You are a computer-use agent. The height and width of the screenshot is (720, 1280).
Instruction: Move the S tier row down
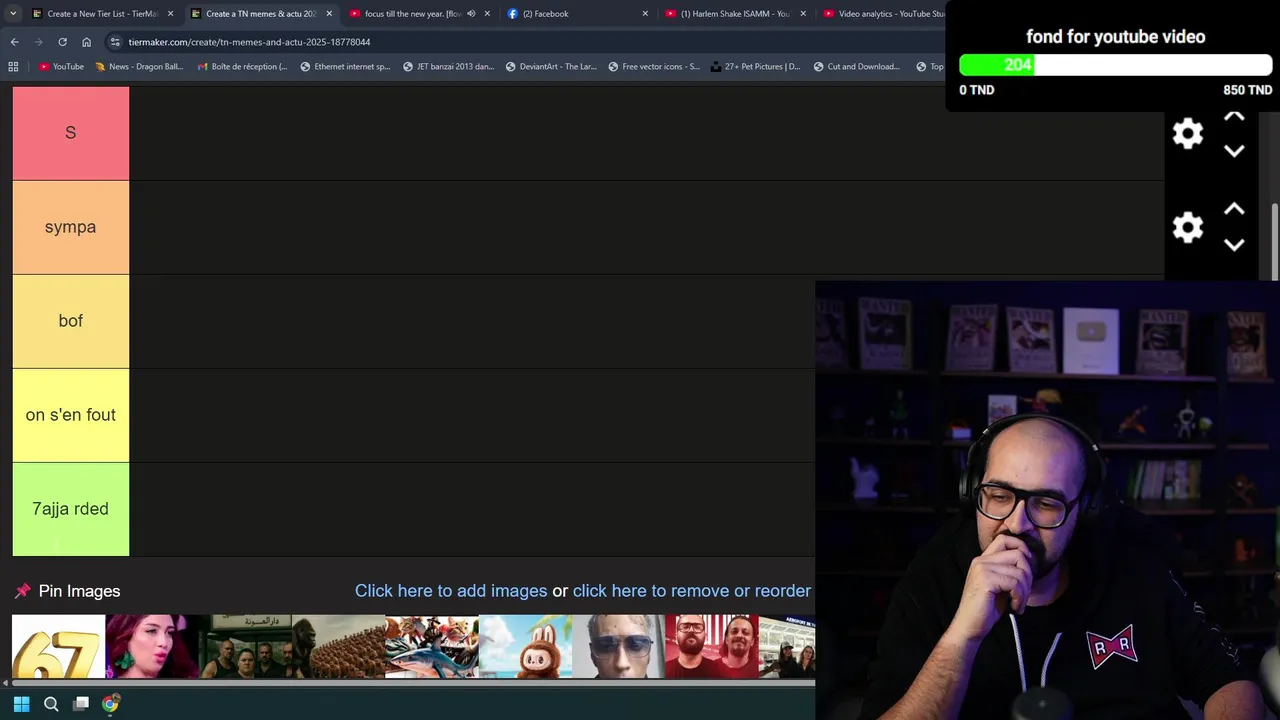point(1234,151)
